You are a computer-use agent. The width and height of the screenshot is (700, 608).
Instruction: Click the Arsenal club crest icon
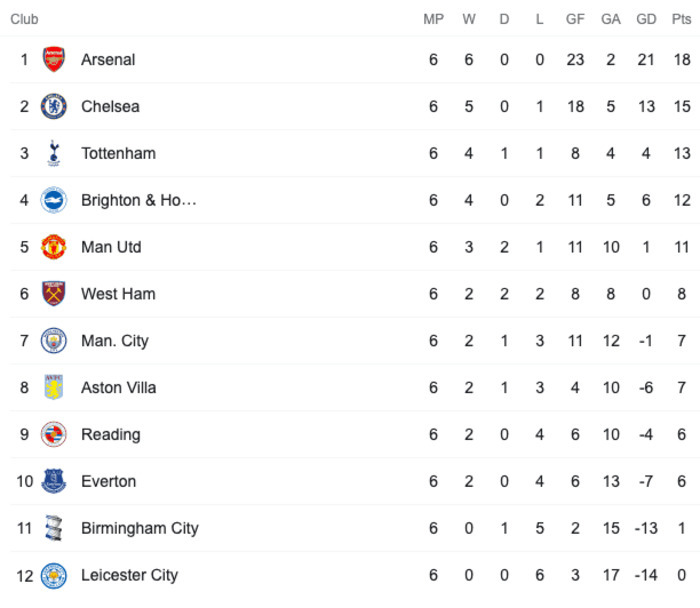coord(54,59)
